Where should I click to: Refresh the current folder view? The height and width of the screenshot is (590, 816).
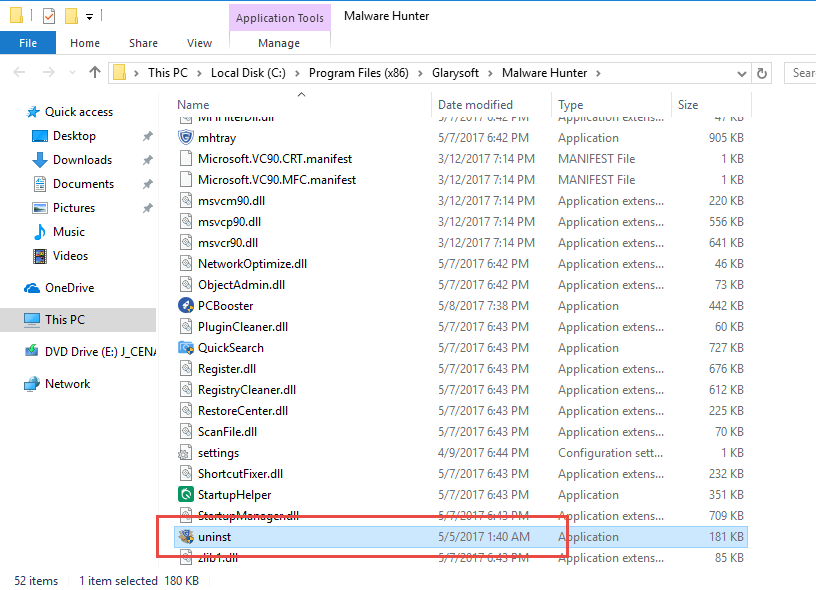[x=762, y=73]
